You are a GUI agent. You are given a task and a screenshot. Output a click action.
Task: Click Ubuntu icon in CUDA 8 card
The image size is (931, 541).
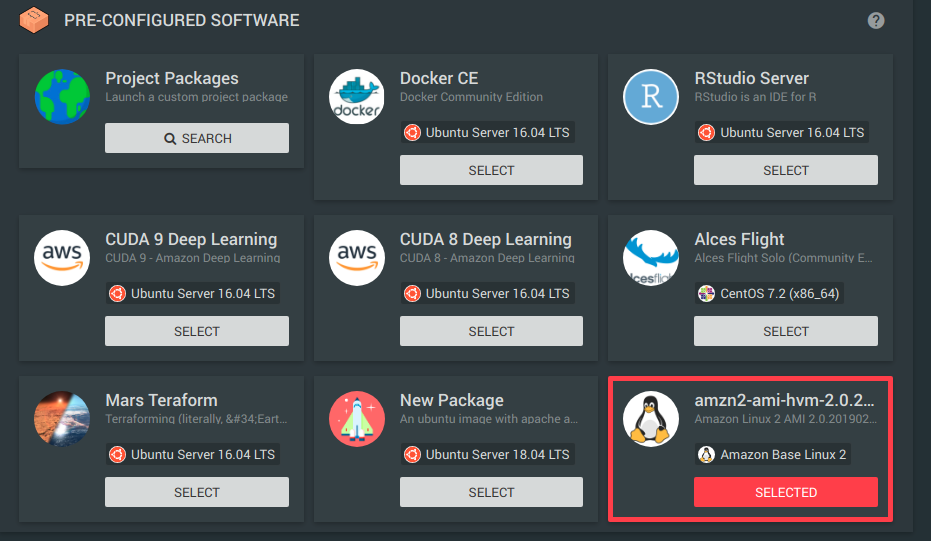(412, 293)
